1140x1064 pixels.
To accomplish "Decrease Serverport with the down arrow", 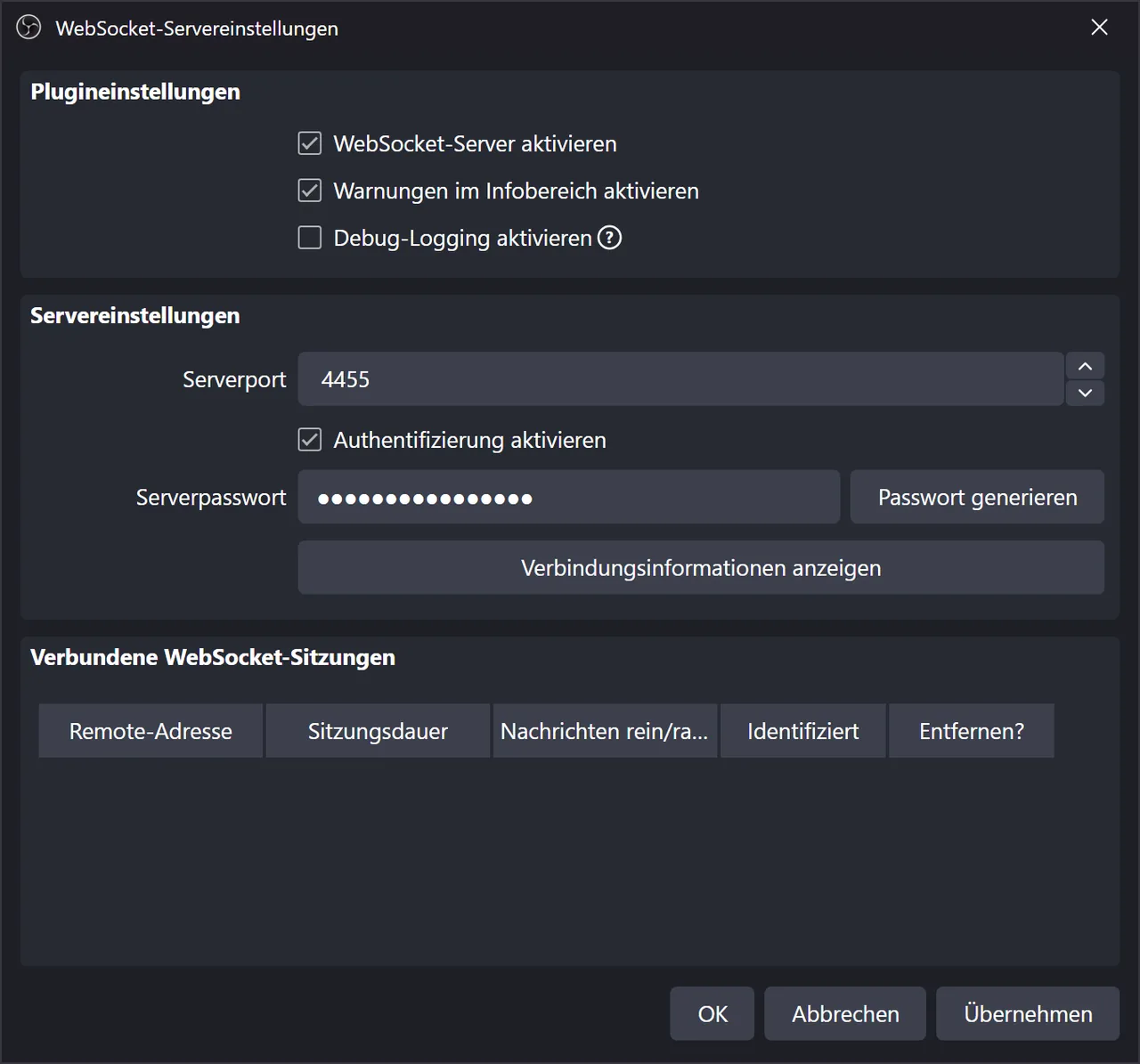I will click(1085, 393).
